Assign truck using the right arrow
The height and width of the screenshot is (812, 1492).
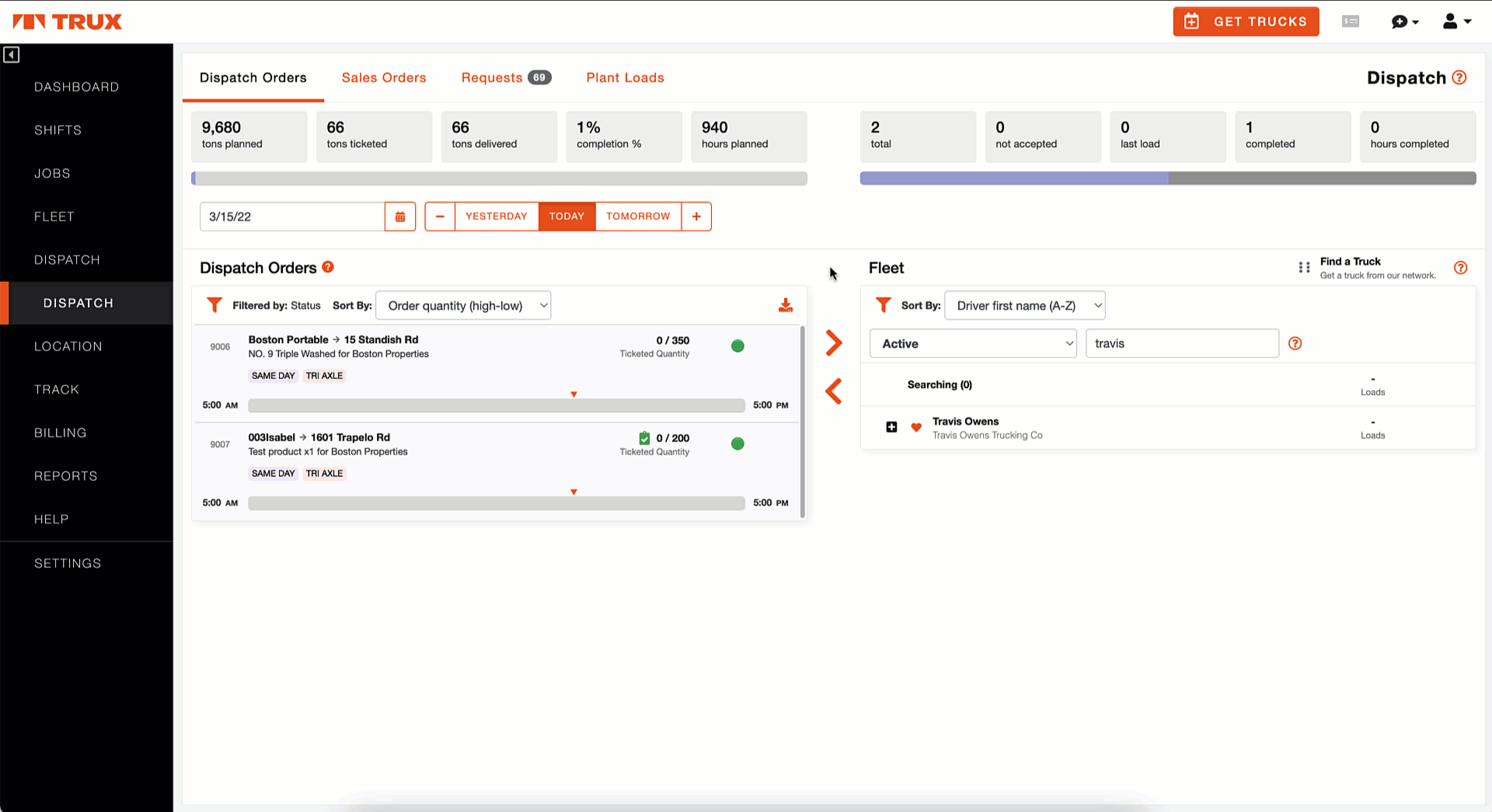(x=834, y=343)
